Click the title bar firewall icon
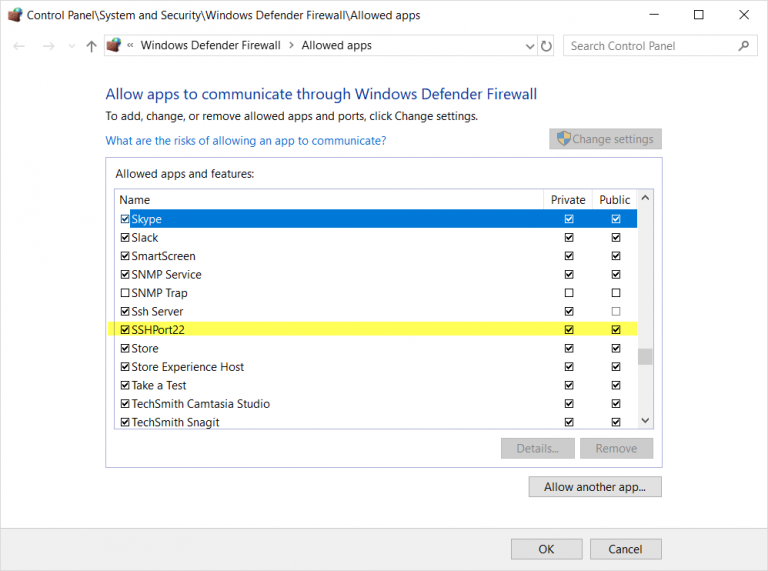The height and width of the screenshot is (571, 768). [x=15, y=15]
